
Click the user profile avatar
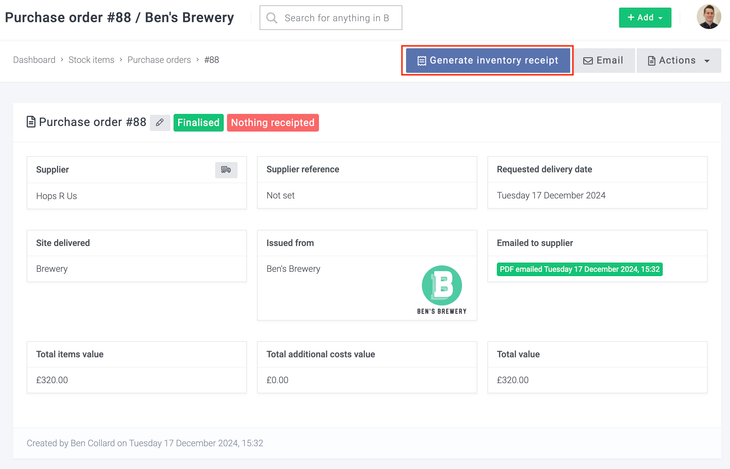(708, 17)
